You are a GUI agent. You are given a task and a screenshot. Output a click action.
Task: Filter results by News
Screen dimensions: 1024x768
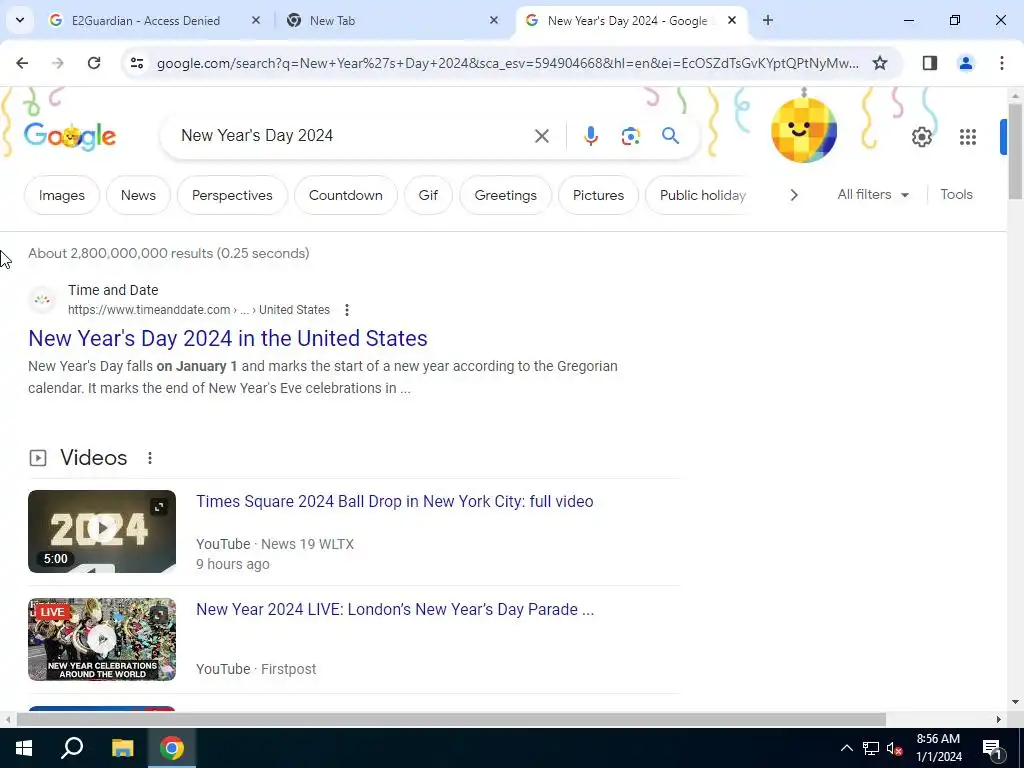click(x=138, y=195)
